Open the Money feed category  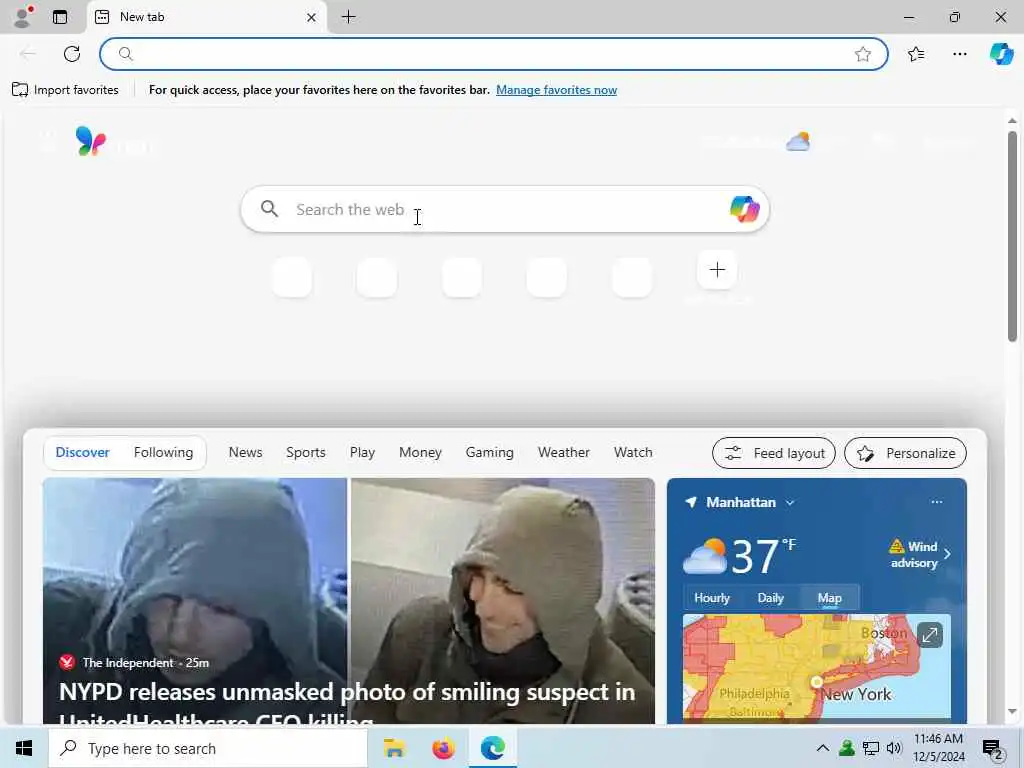pyautogui.click(x=421, y=453)
